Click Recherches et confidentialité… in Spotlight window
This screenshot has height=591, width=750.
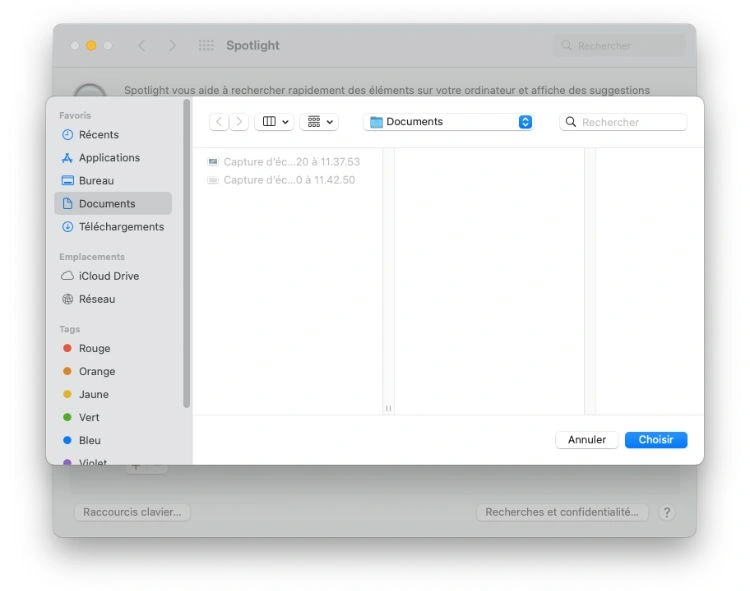tap(562, 512)
